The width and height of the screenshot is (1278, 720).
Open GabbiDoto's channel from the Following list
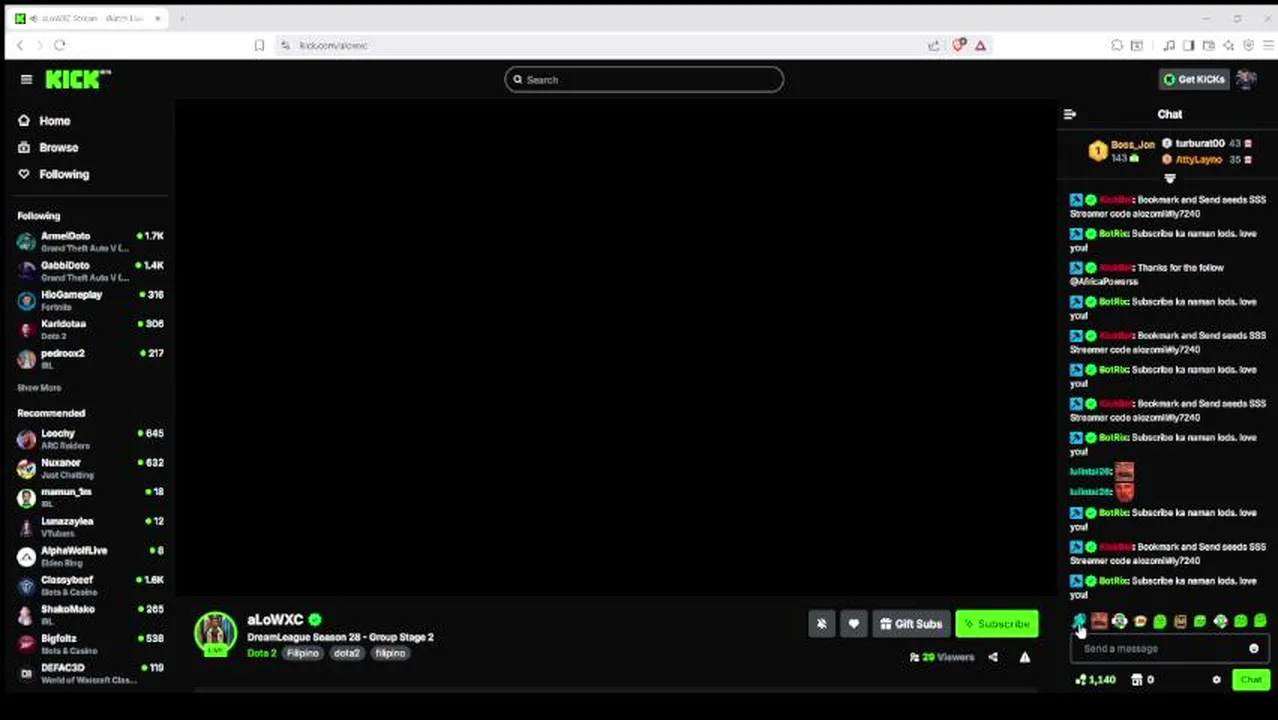[90, 271]
